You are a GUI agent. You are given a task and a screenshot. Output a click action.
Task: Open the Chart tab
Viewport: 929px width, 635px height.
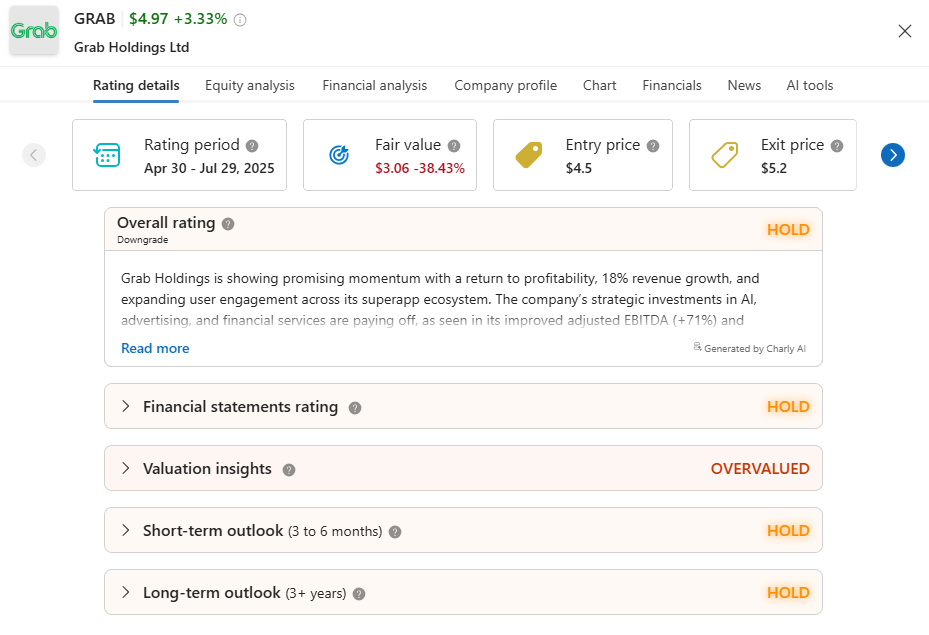tap(600, 85)
